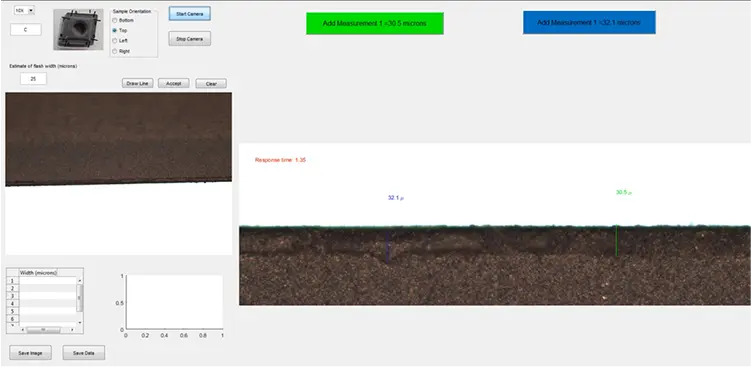Click the width table scroll-down arrow
Viewport: 751px width, 367px height.
click(x=80, y=322)
